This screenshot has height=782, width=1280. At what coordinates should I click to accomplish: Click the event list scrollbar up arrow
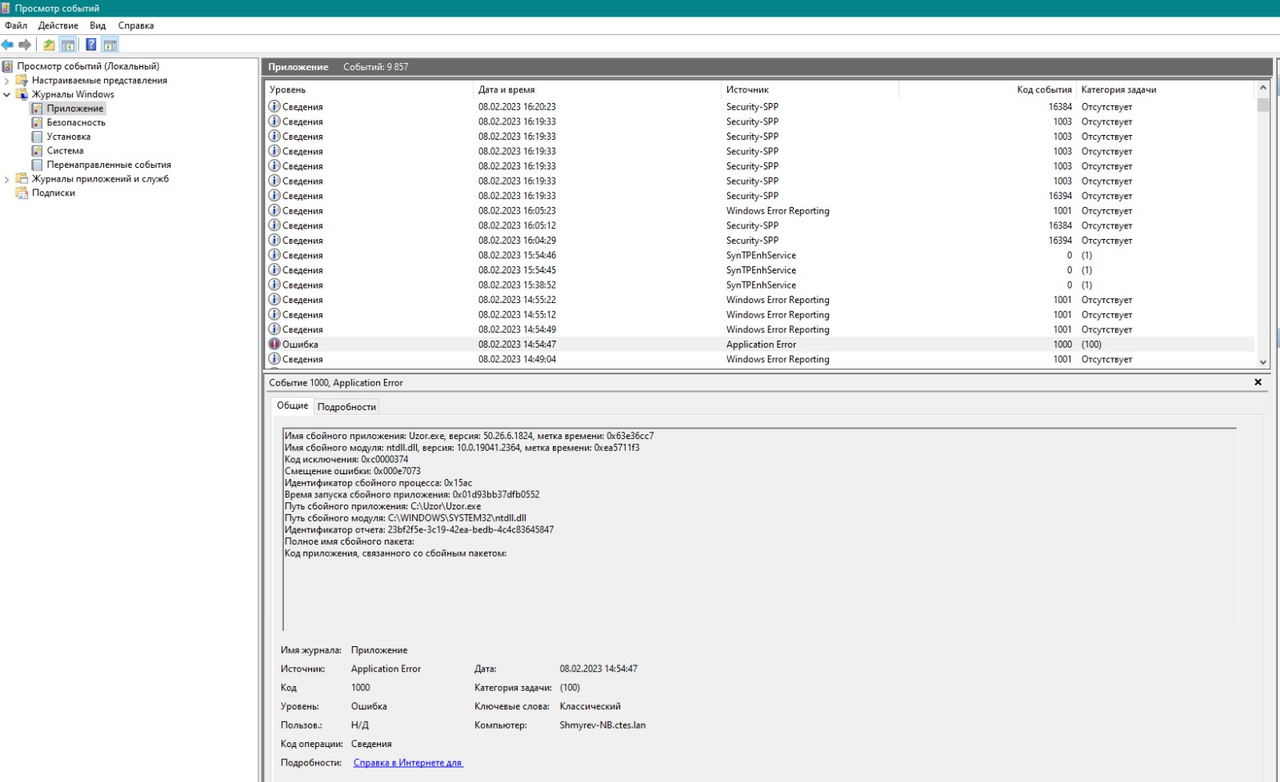pos(1263,89)
